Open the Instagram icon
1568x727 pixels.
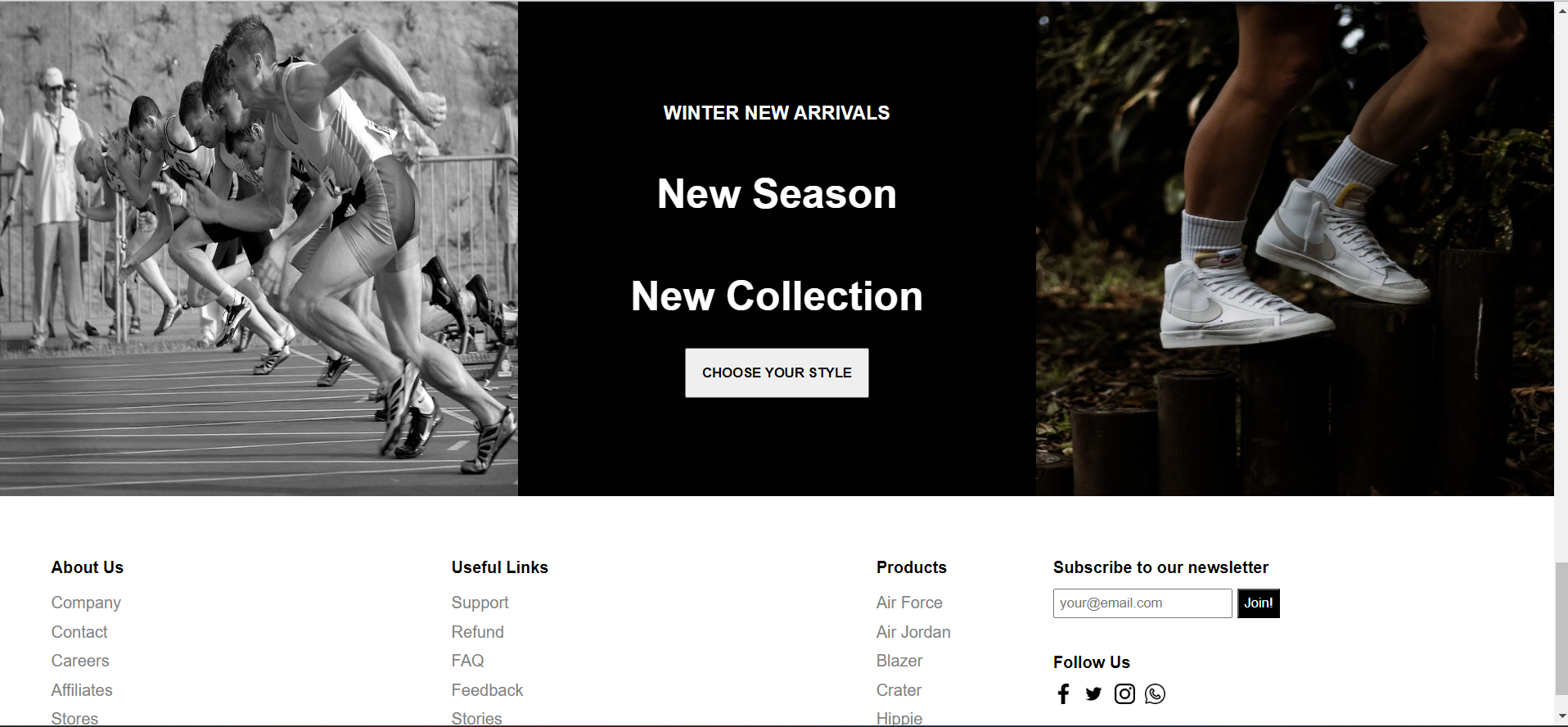click(1124, 694)
